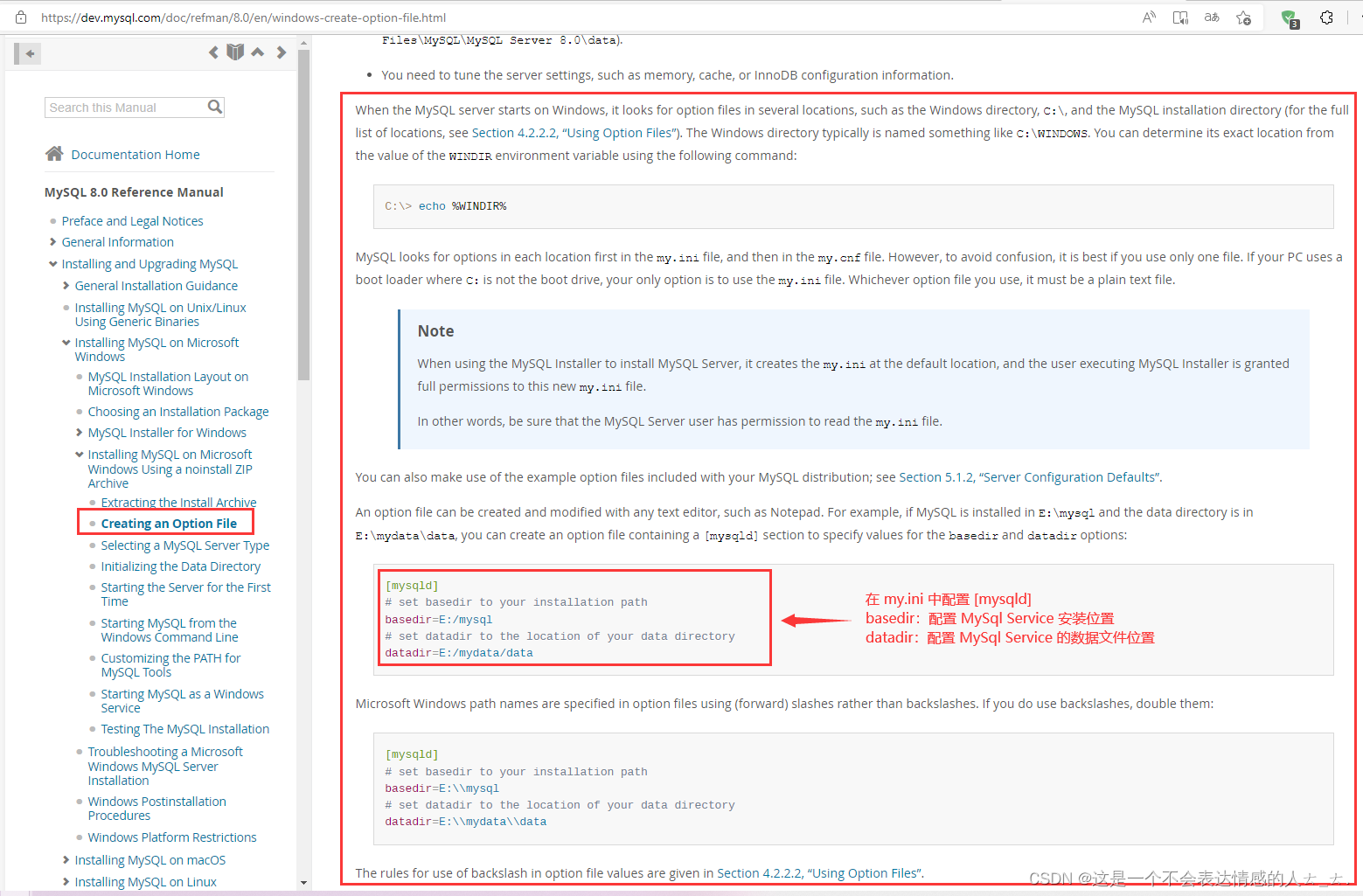The image size is (1363, 896).
Task: Open Starting the Server for the First Time
Action: (186, 594)
